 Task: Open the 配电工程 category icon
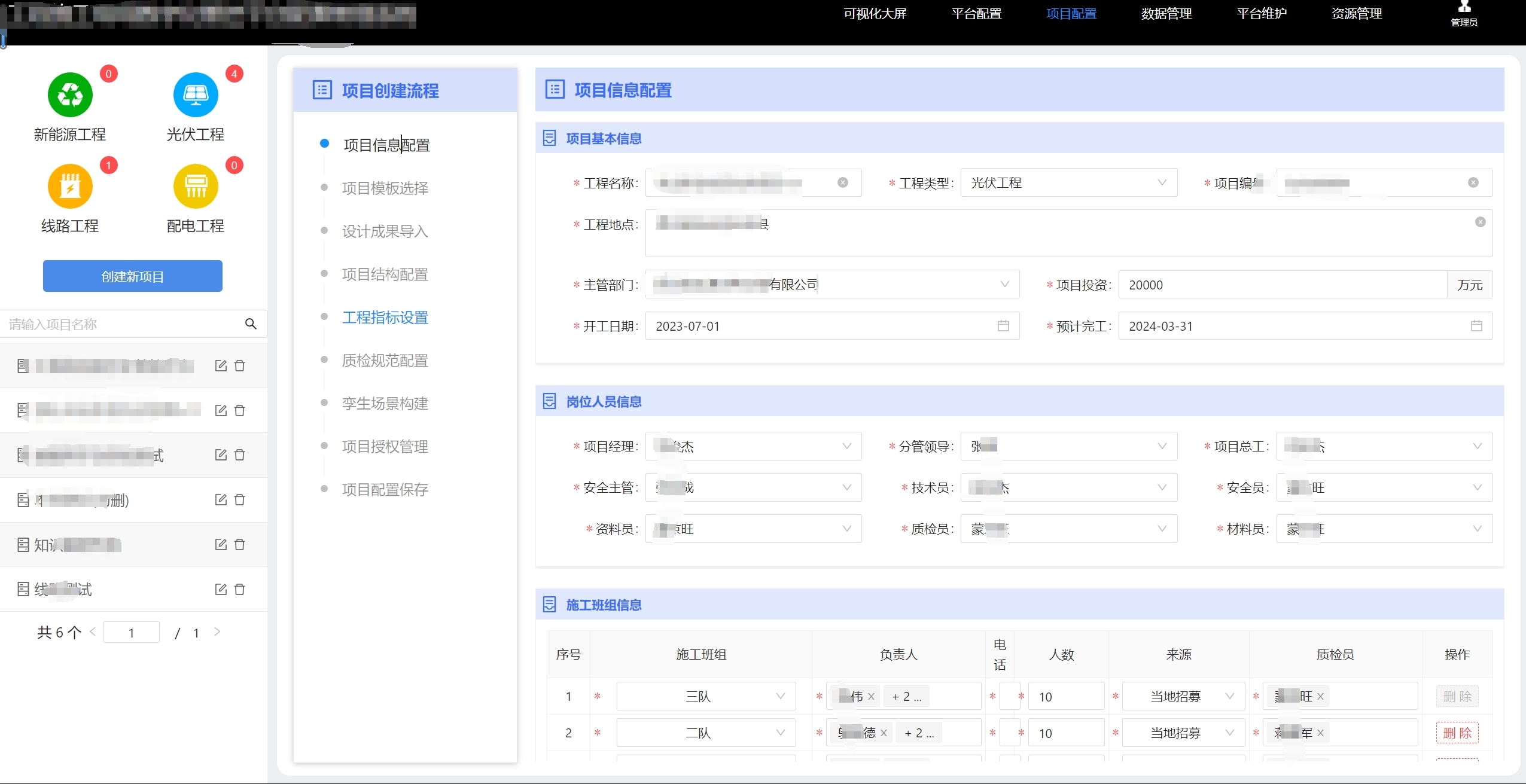tap(196, 186)
